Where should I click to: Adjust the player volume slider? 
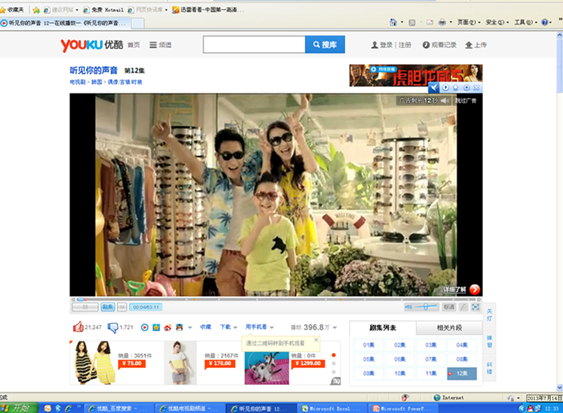tap(426, 307)
